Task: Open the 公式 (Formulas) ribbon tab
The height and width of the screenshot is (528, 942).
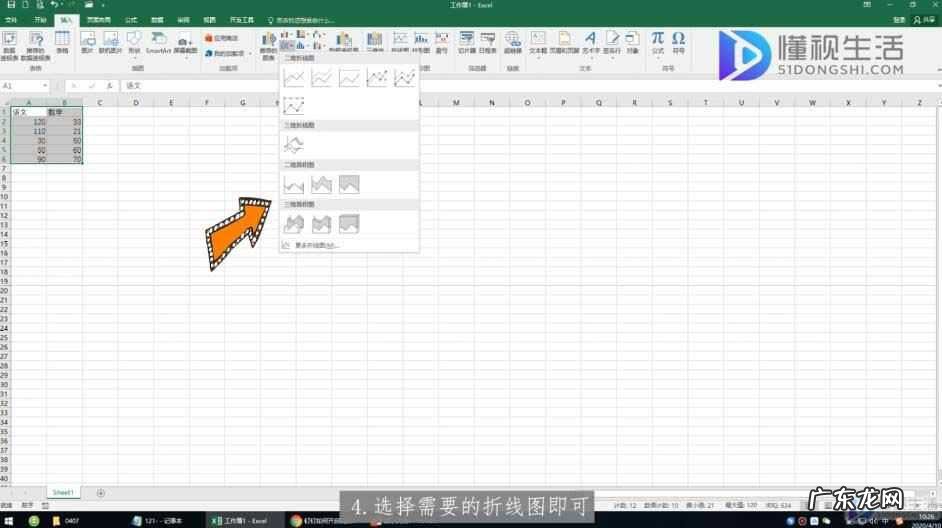Action: (x=130, y=19)
